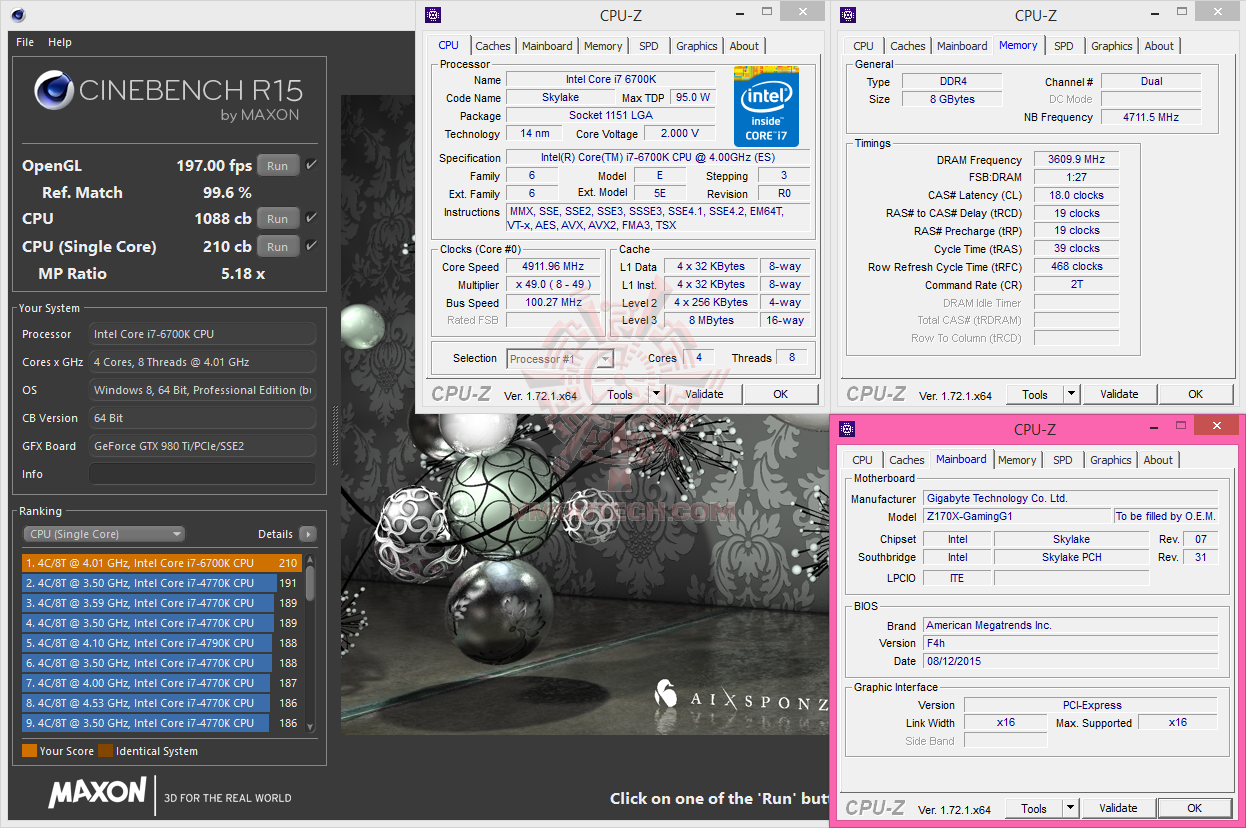Switch to Mainboard tab in CPU window
Screen dimensions: 1246x828
547,46
